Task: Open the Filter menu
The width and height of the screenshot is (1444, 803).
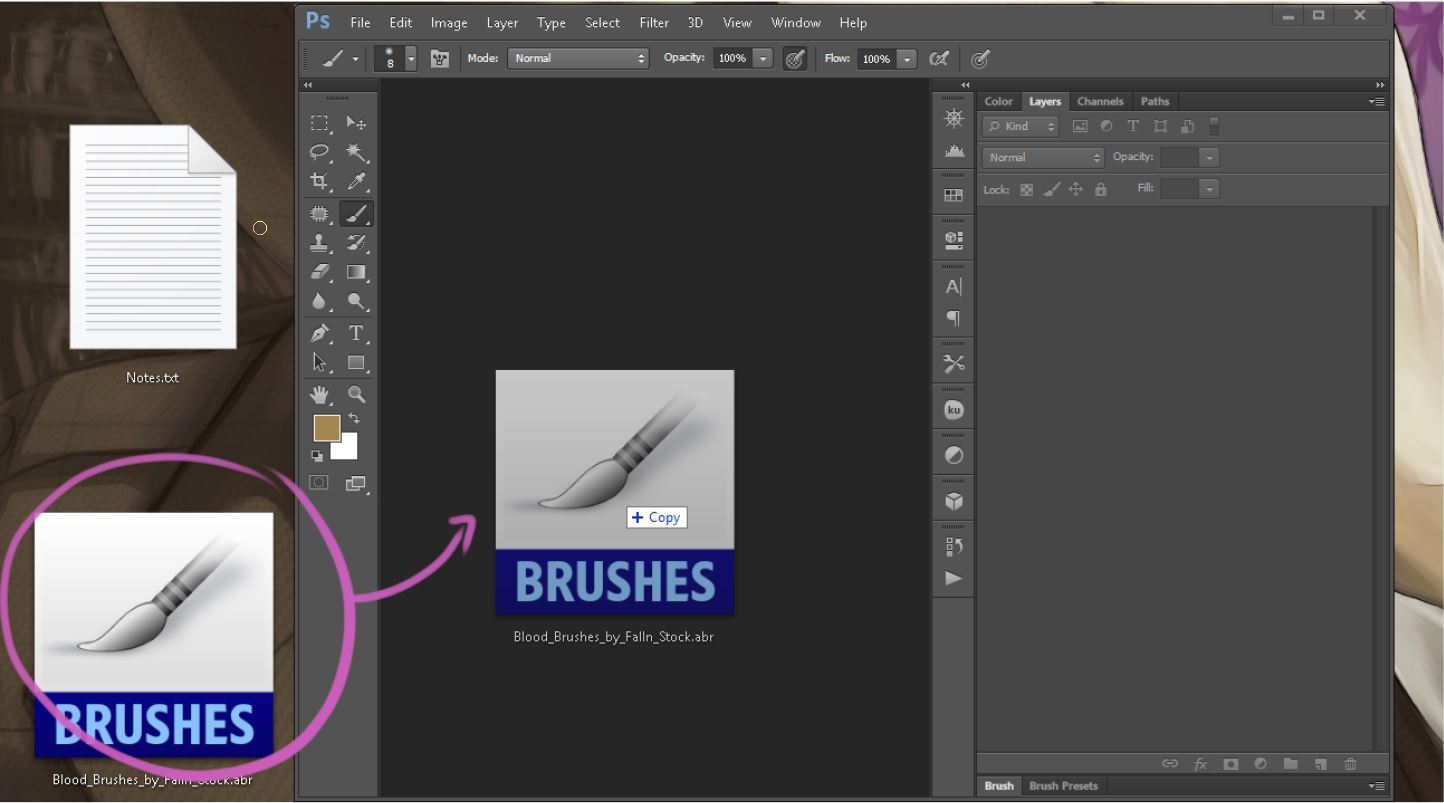Action: [x=654, y=22]
